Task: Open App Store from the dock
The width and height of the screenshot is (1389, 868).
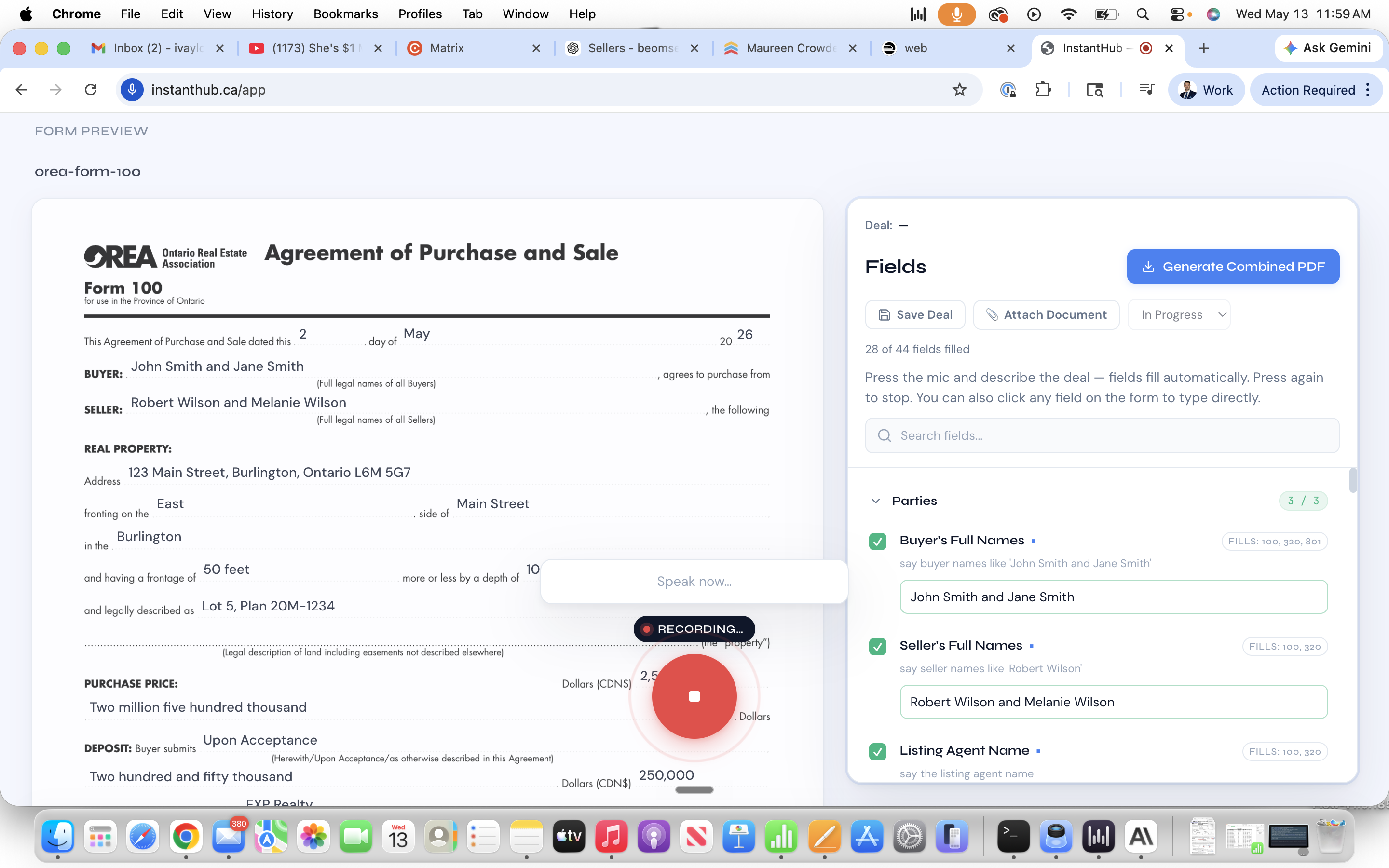Action: tap(867, 836)
